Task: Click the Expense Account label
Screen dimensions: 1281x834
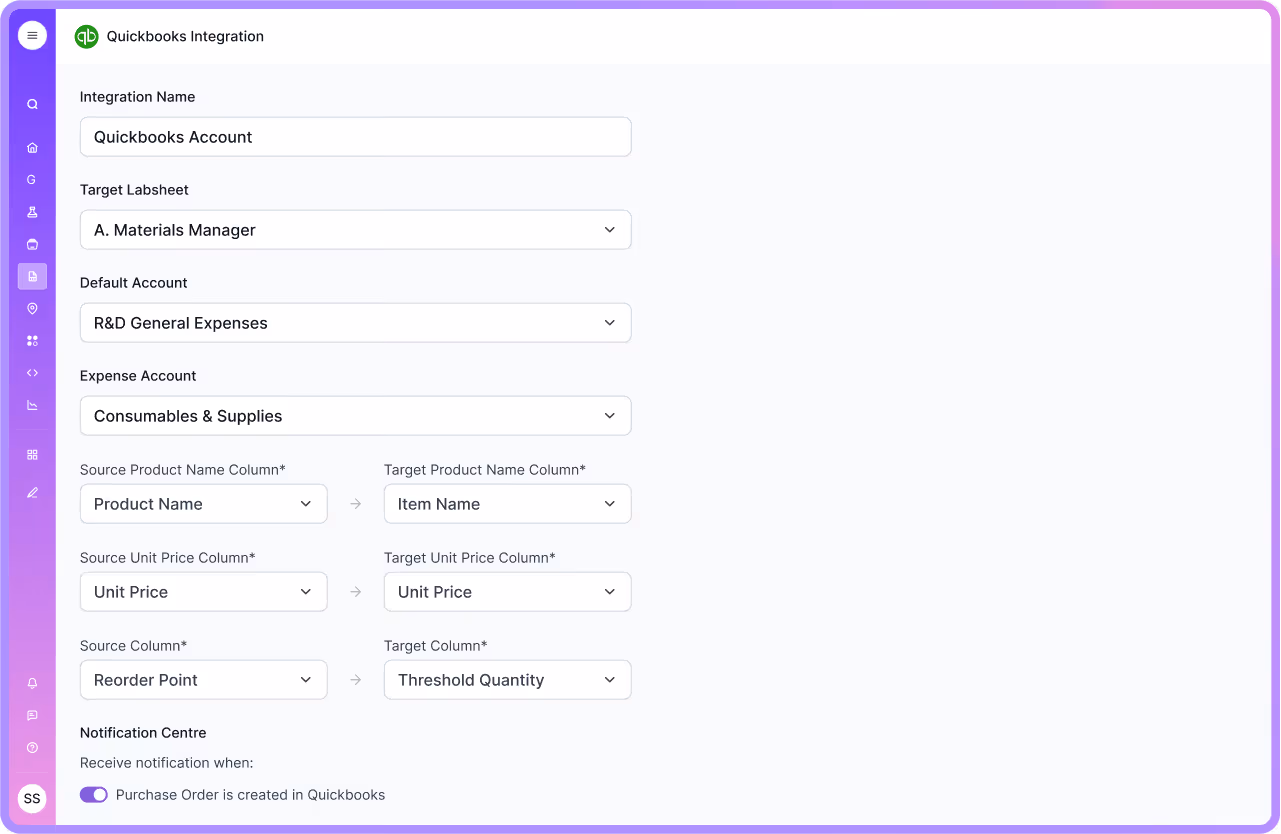Action: point(138,376)
